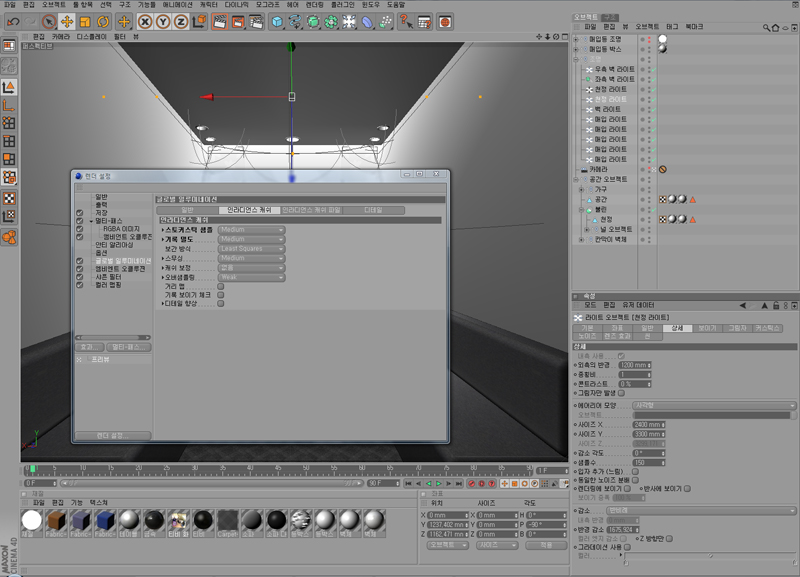The height and width of the screenshot is (577, 800).
Task: Click the Undo arrow in the top toolbar
Action: pos(13,21)
